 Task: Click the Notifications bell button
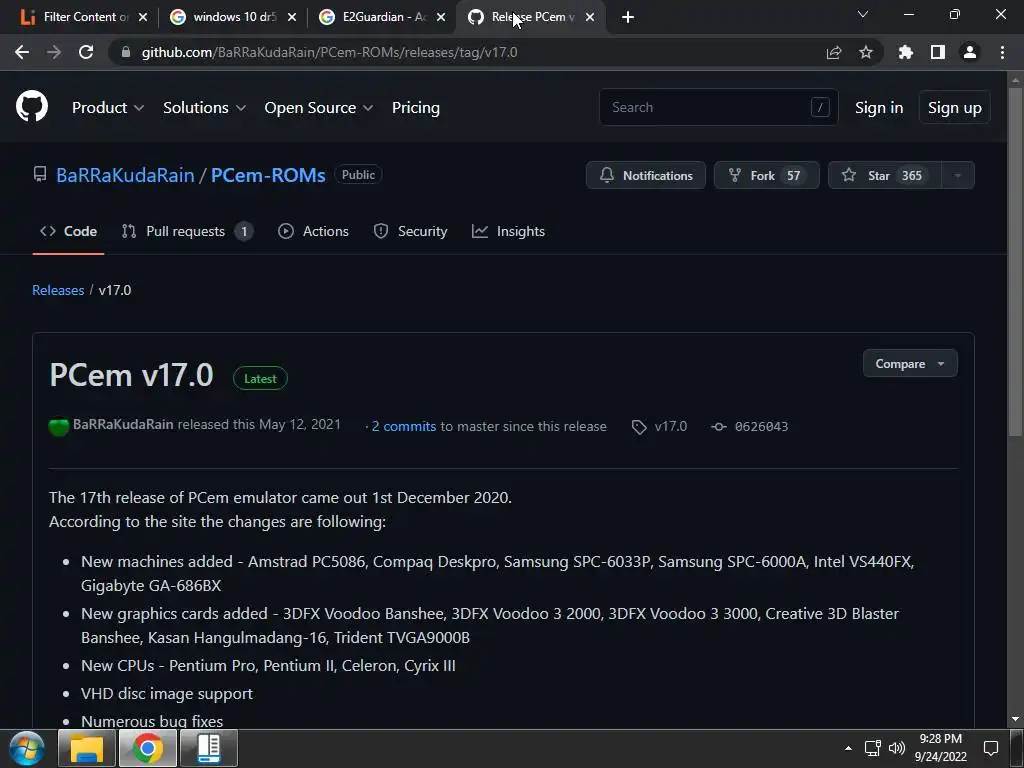[x=646, y=175]
